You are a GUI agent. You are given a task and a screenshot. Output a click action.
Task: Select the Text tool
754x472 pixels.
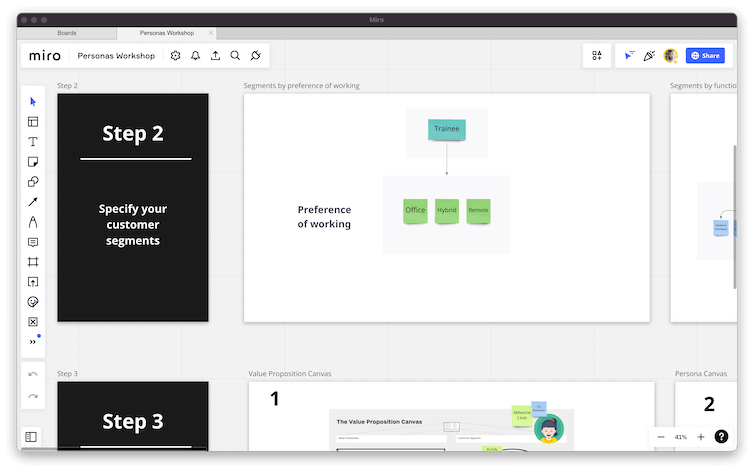click(x=33, y=142)
